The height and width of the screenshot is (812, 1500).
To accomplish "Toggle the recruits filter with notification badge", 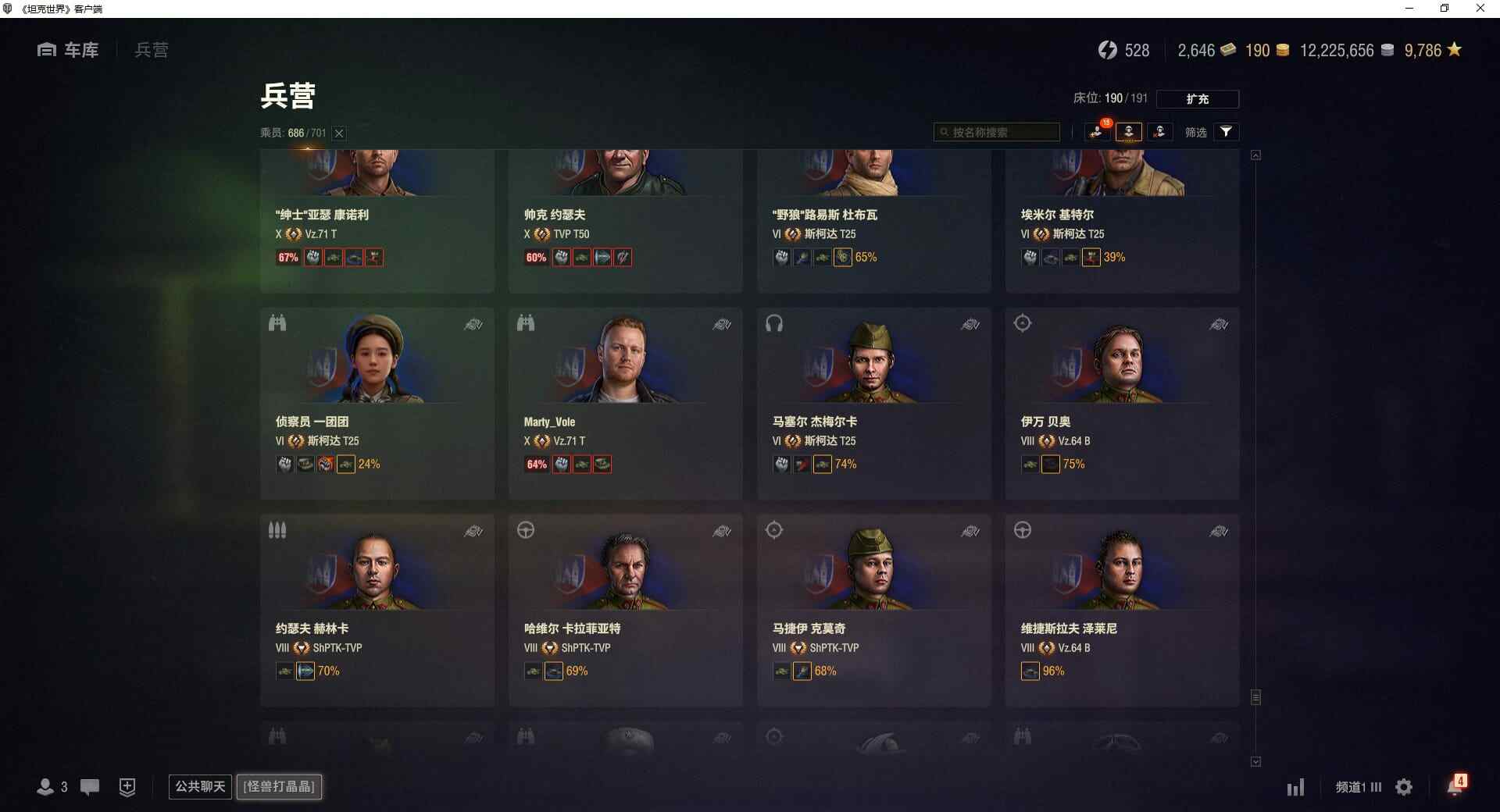I will click(1097, 131).
